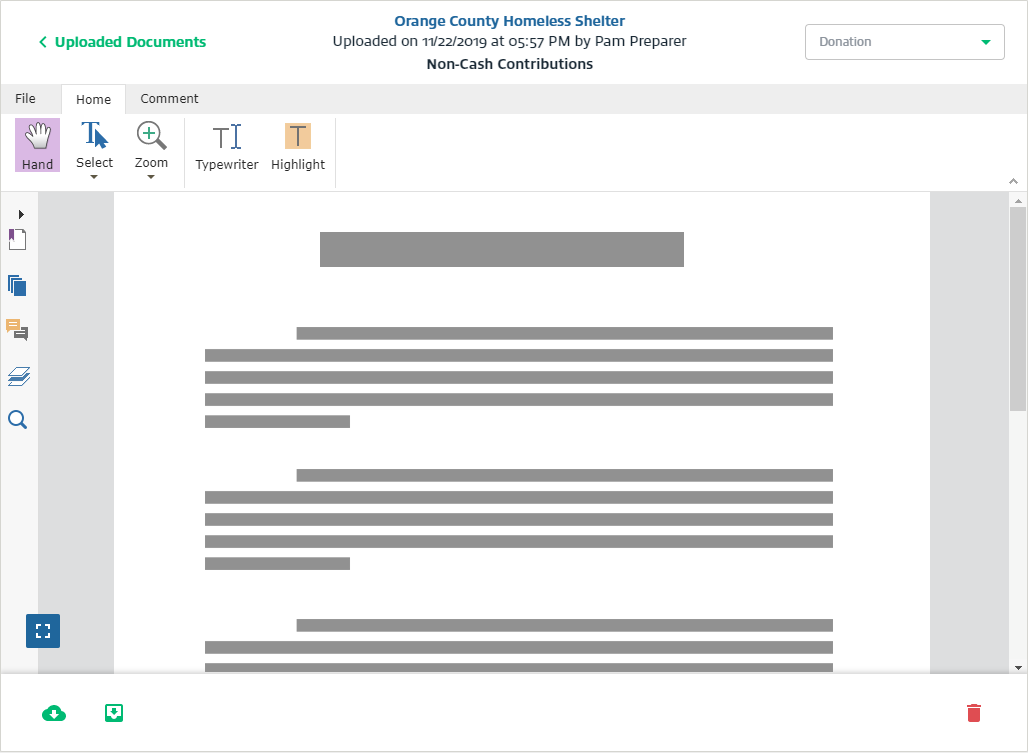Click the scrollbar down arrow
Viewport: 1028px width, 753px height.
pos(1018,668)
